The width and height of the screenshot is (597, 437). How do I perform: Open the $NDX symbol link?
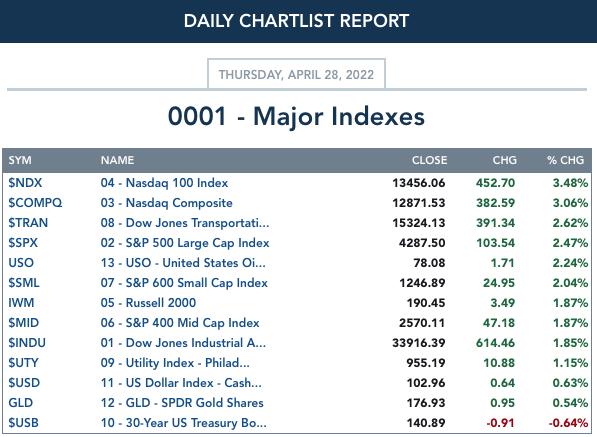[x=25, y=183]
